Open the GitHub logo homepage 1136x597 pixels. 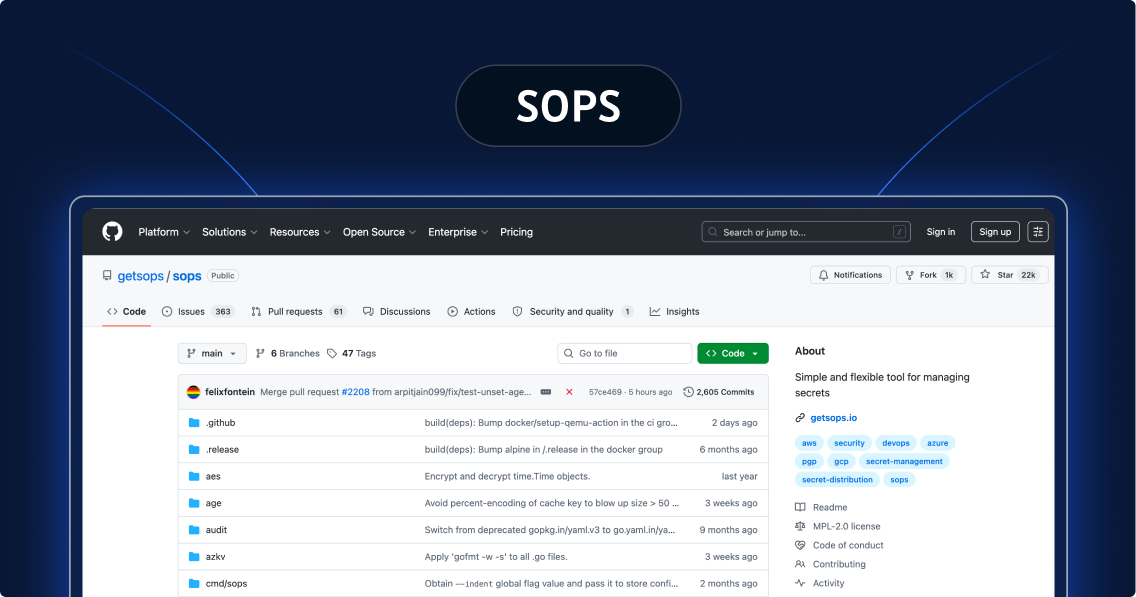click(x=112, y=232)
